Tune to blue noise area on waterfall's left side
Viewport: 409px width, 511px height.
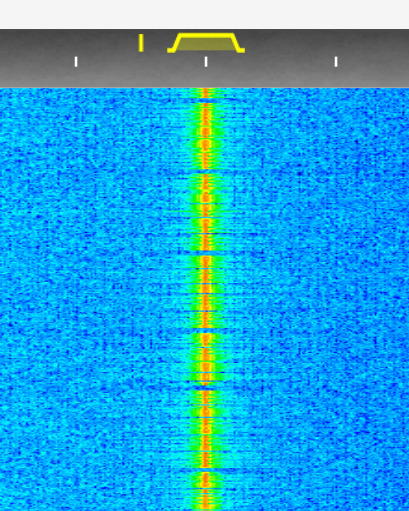point(83,300)
